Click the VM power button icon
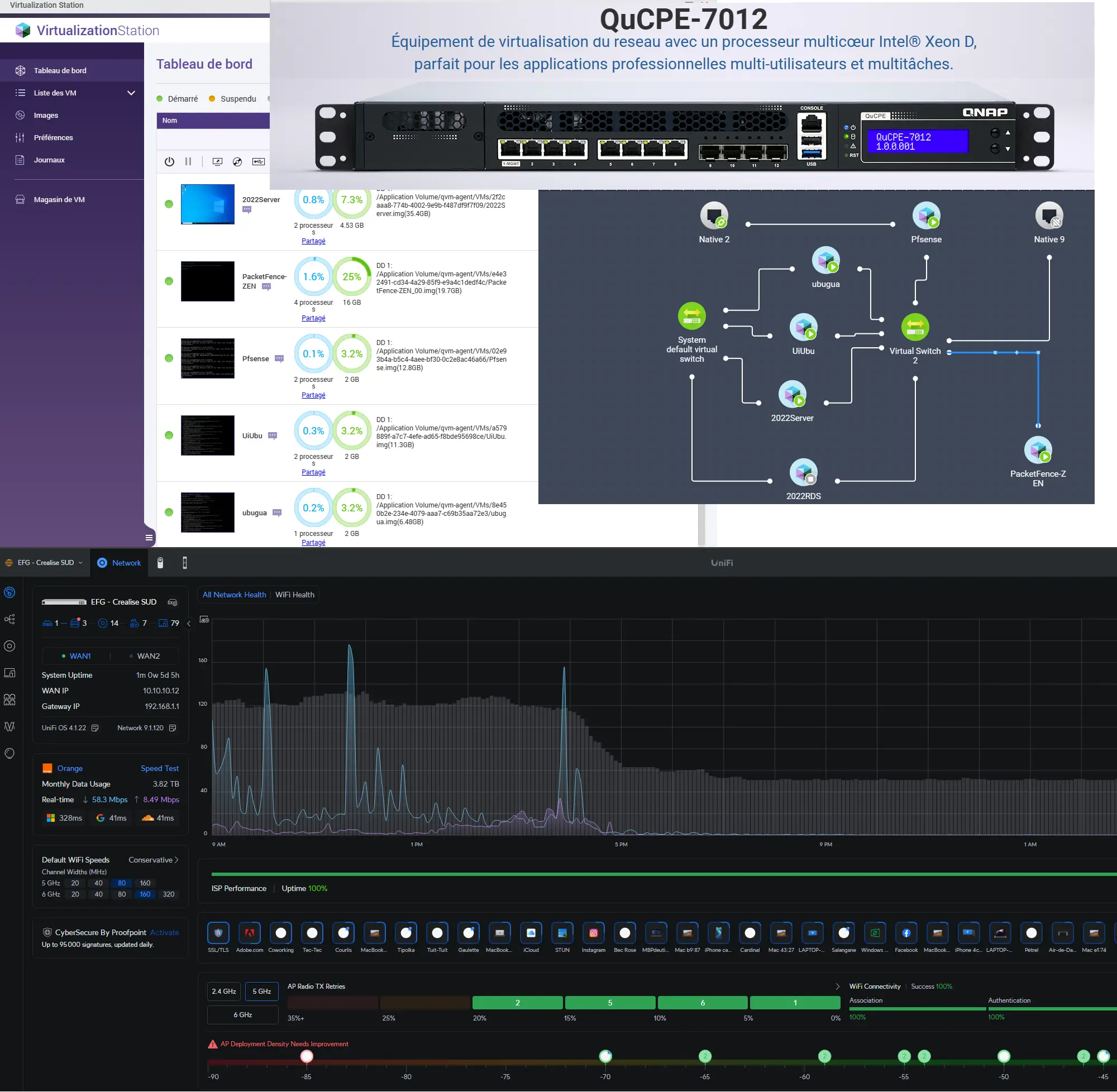 tap(169, 162)
